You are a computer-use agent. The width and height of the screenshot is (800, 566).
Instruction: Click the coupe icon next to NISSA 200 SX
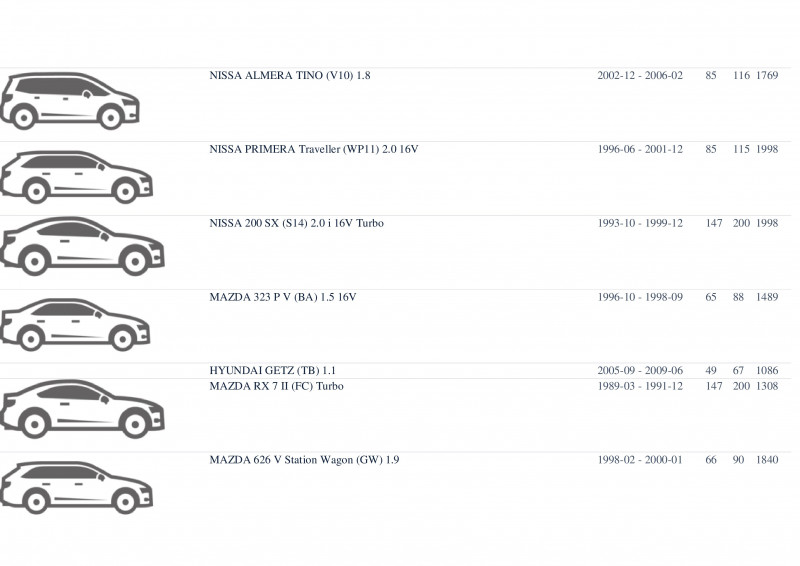coord(82,247)
